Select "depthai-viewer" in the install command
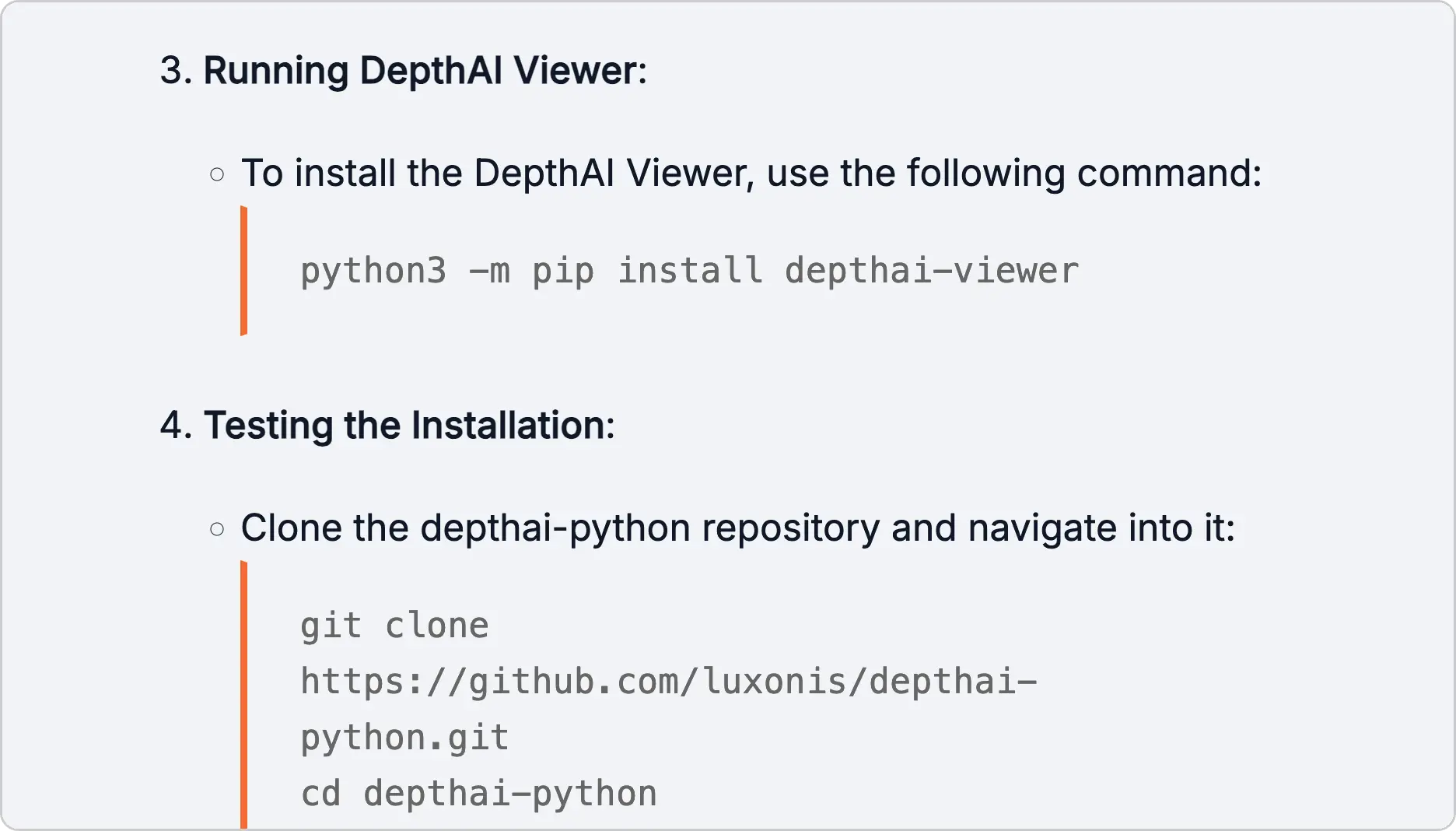The width and height of the screenshot is (1456, 831). pos(930,270)
